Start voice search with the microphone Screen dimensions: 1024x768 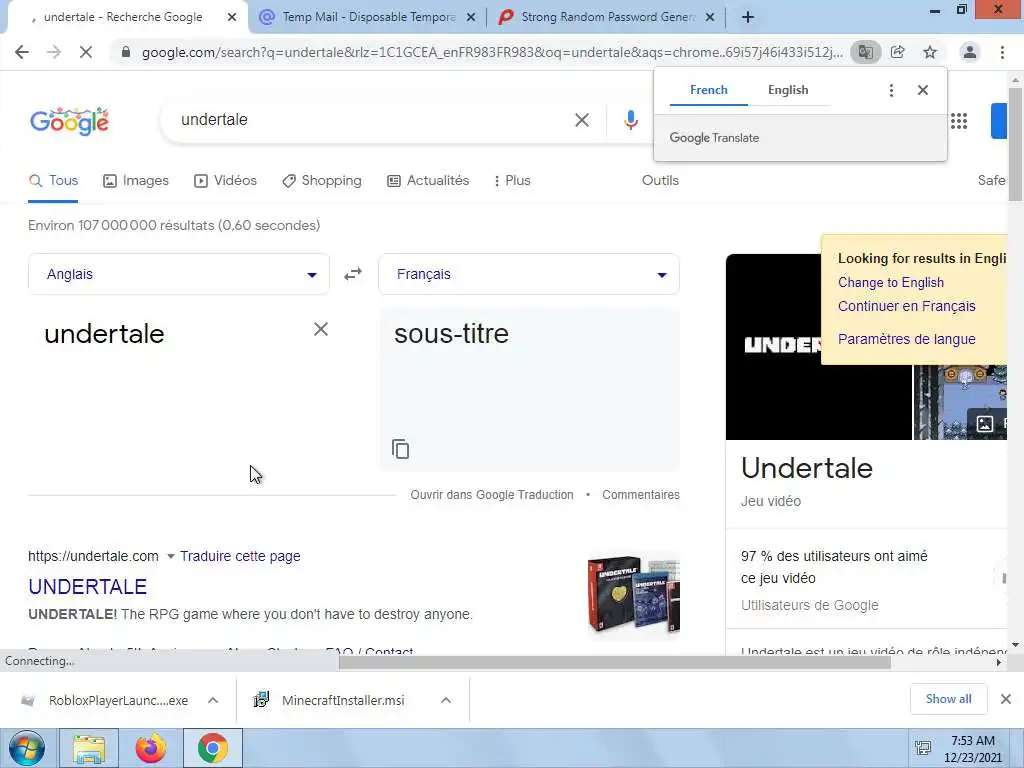coord(630,120)
